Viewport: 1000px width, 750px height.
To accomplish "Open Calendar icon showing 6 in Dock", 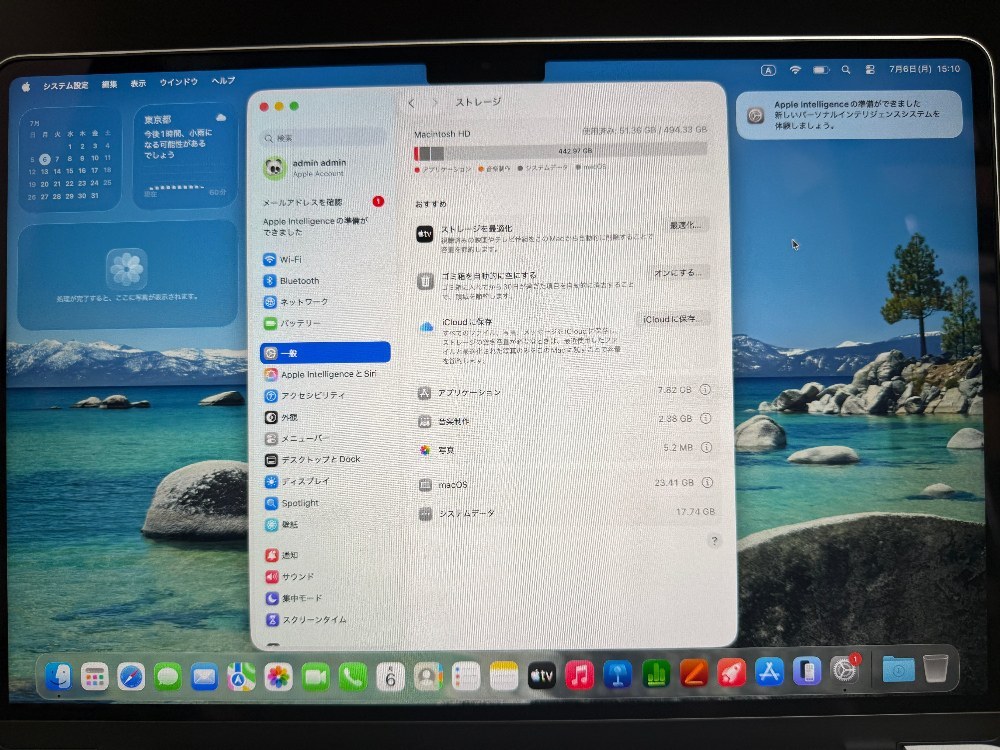I will click(390, 677).
